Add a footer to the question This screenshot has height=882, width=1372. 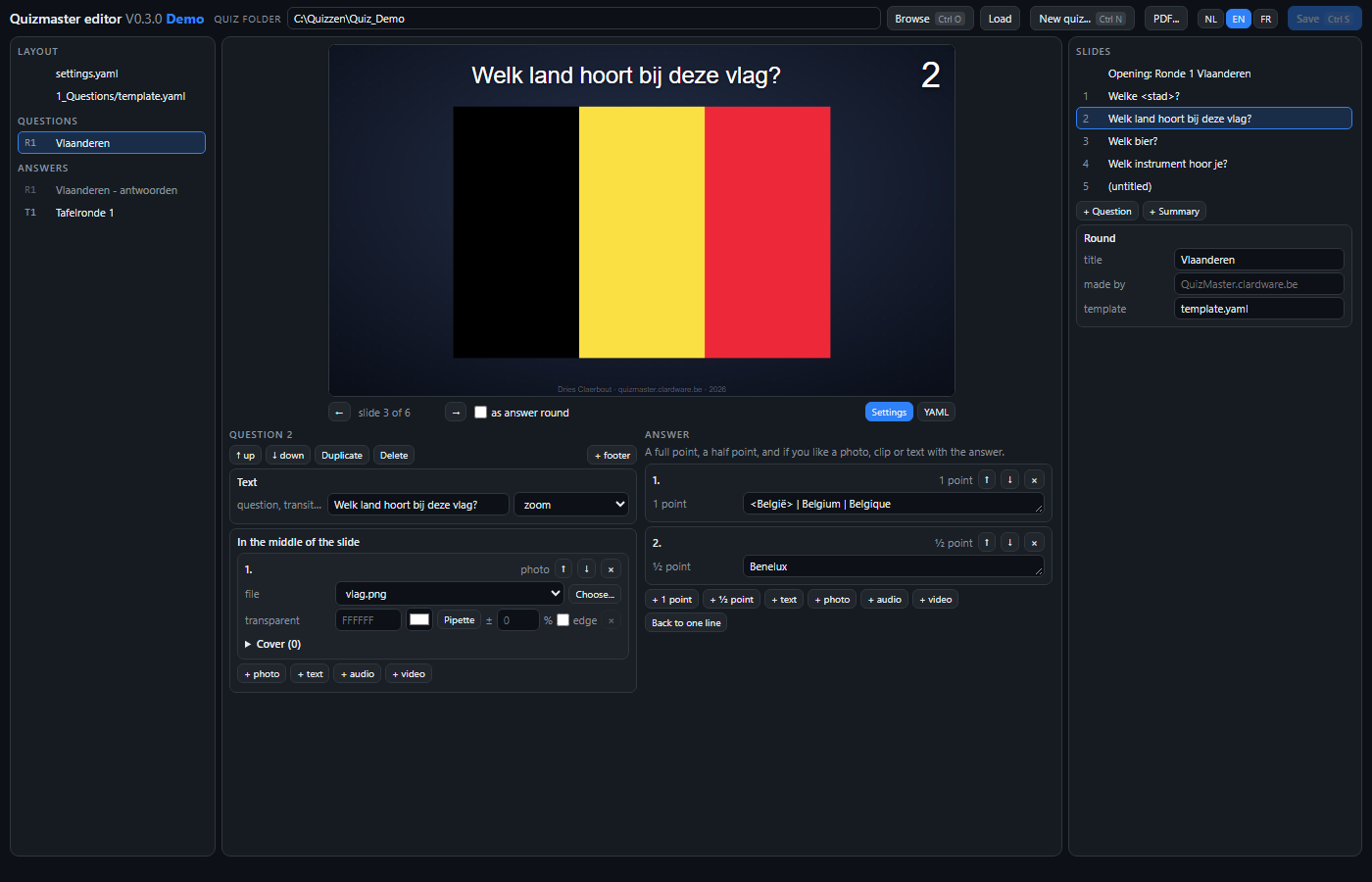tap(612, 456)
